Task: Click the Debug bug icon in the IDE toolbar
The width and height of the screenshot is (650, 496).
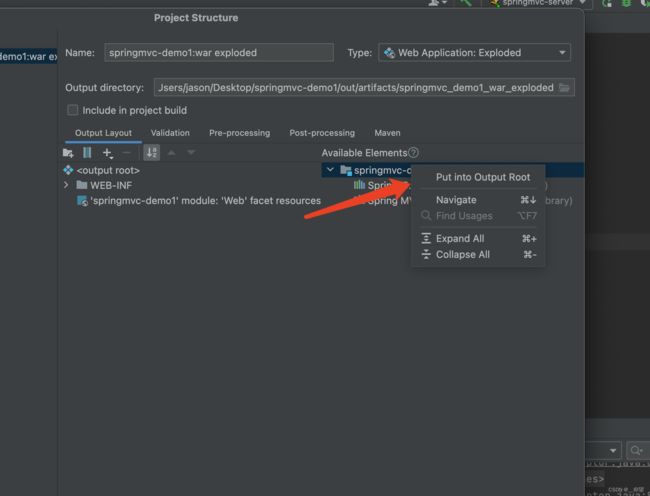Action: click(626, 3)
